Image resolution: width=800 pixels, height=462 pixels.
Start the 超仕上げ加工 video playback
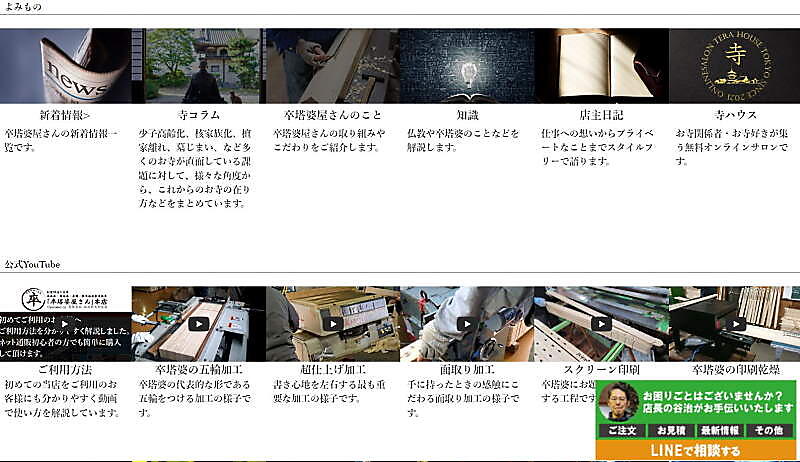tap(333, 324)
